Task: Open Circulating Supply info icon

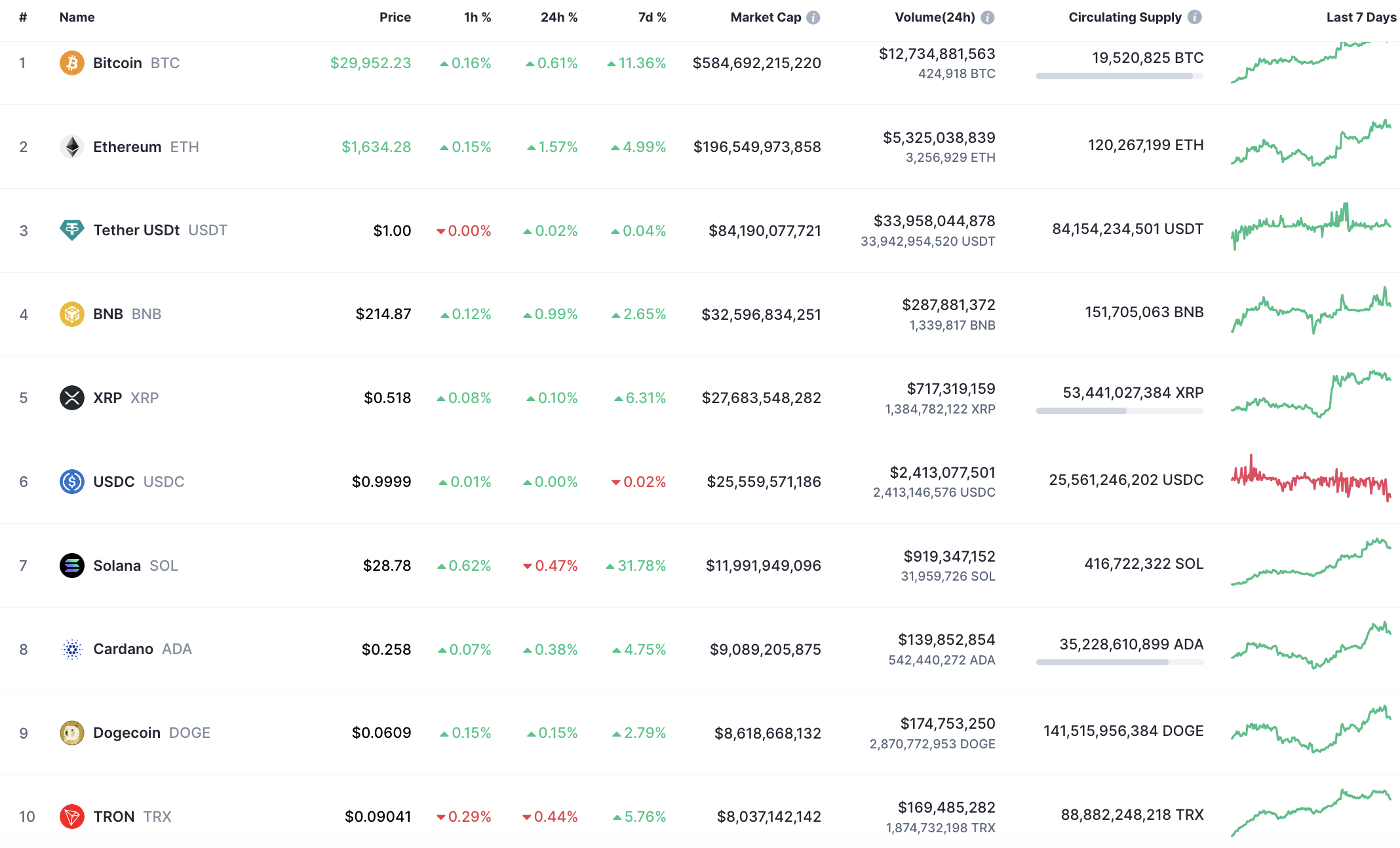Action: pos(1195,18)
